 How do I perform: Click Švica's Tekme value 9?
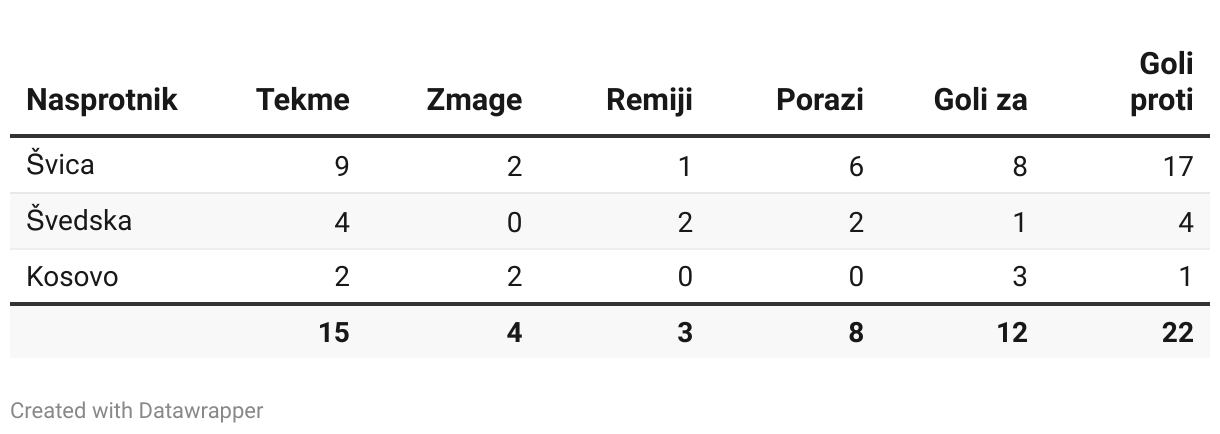[342, 165]
